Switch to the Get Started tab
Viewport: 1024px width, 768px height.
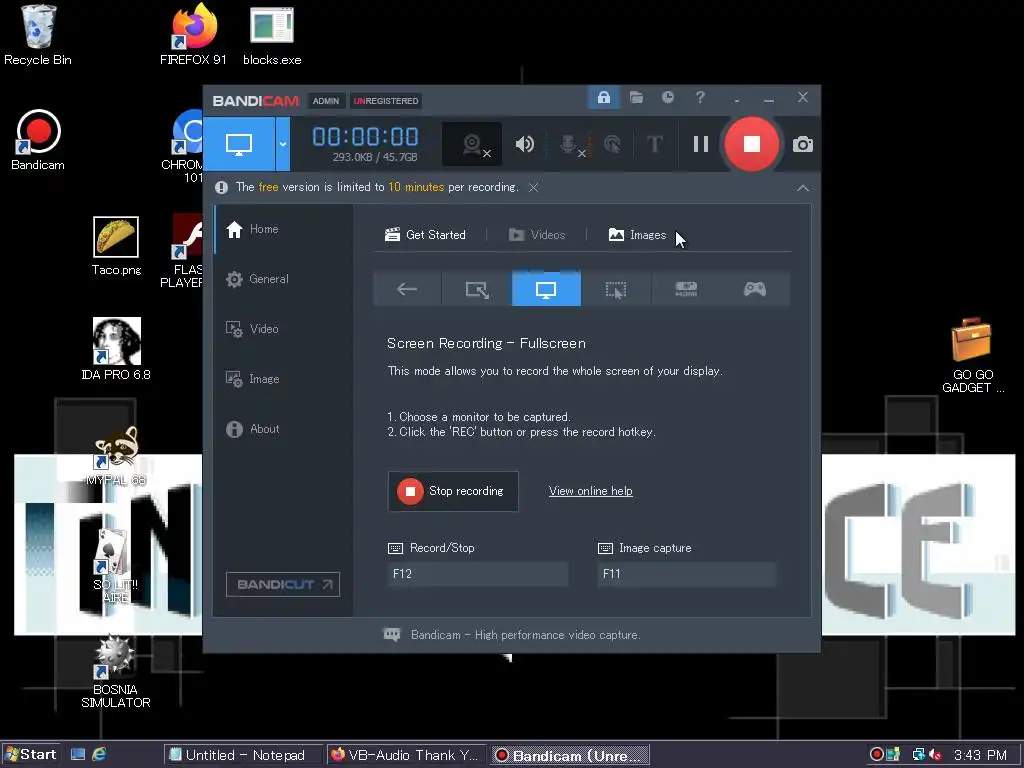425,234
